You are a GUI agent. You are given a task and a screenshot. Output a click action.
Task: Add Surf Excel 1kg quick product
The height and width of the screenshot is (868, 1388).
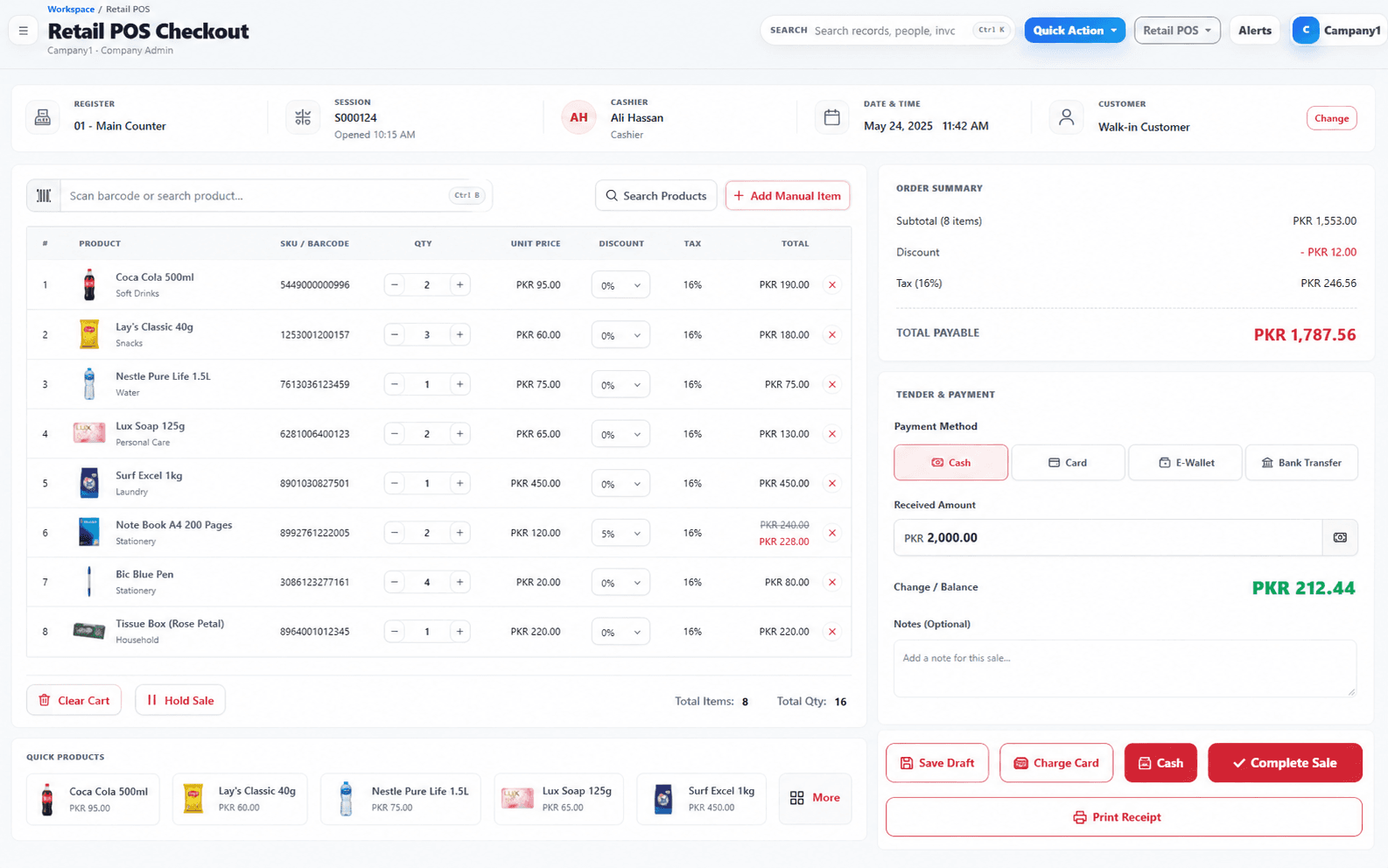[701, 799]
